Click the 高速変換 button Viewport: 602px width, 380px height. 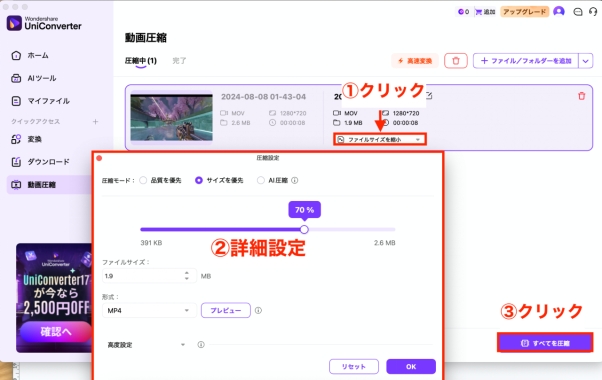pyautogui.click(x=415, y=61)
